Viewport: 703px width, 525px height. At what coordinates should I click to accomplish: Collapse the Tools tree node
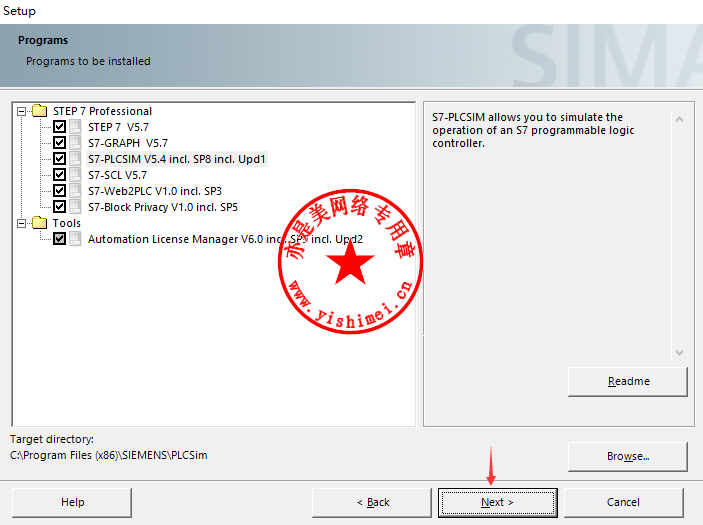(x=21, y=223)
